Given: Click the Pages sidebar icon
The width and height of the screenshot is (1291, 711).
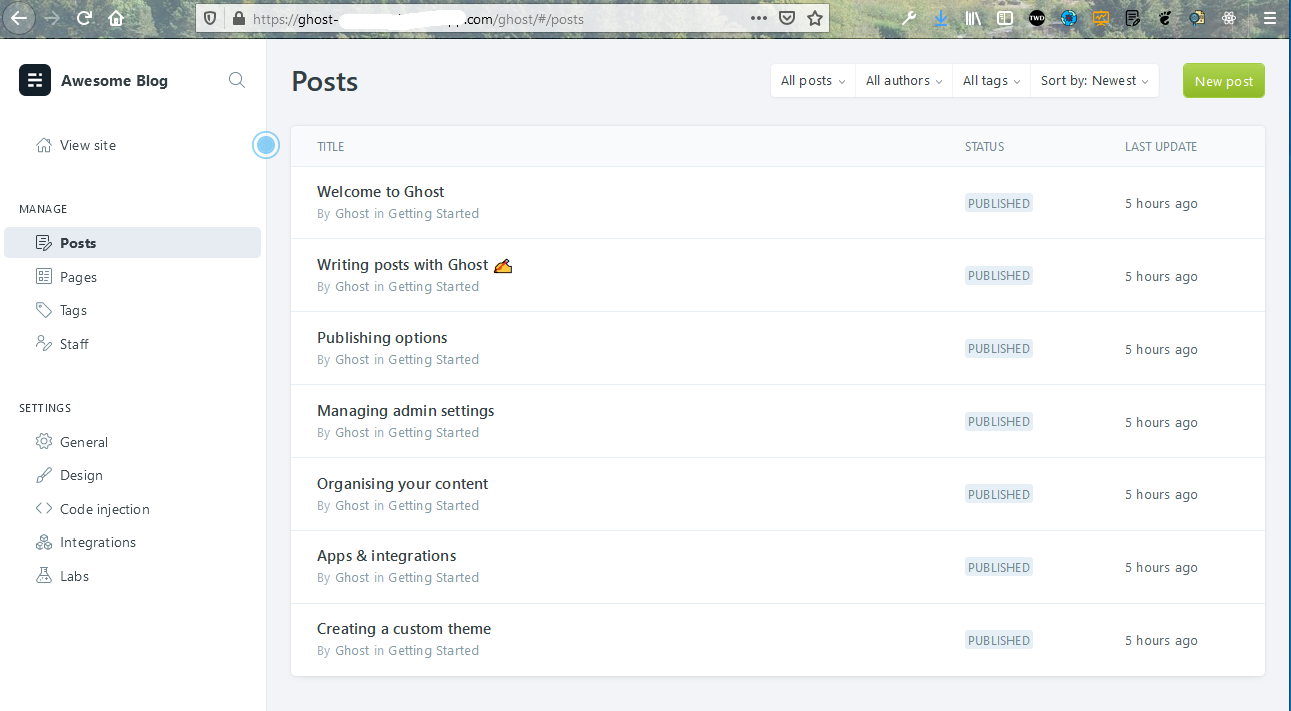Looking at the screenshot, I should (44, 277).
